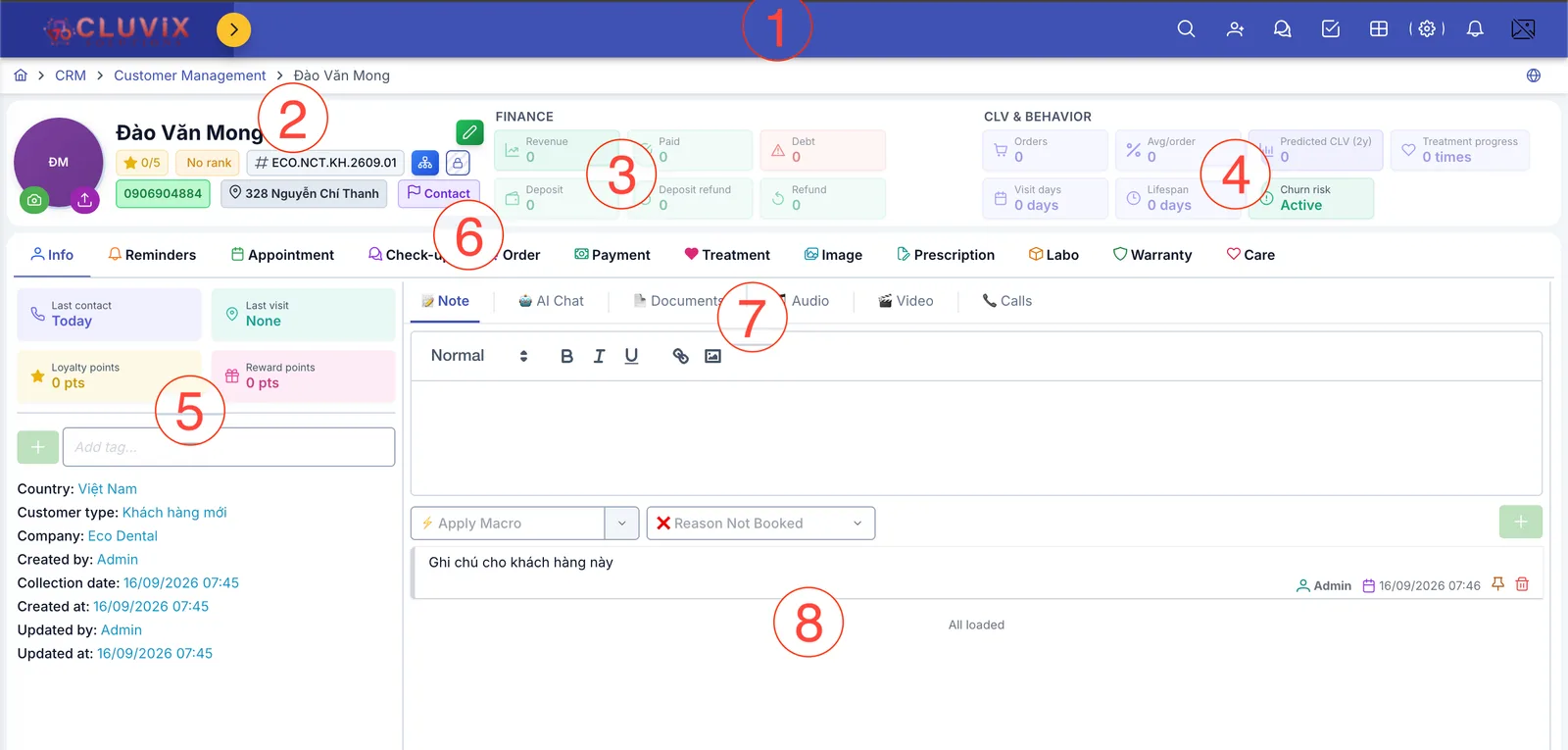Open the Normal text style dropdown
The height and width of the screenshot is (750, 1568).
[x=479, y=356]
